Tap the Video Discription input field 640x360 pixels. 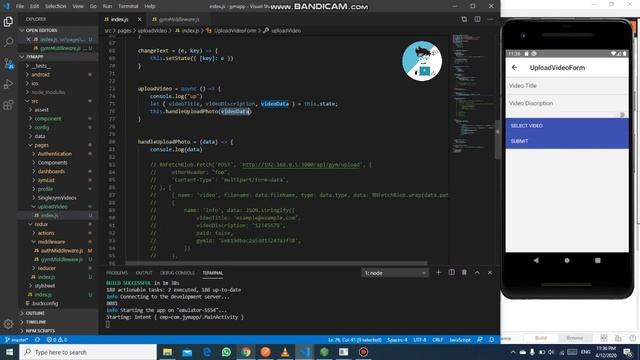pos(567,103)
